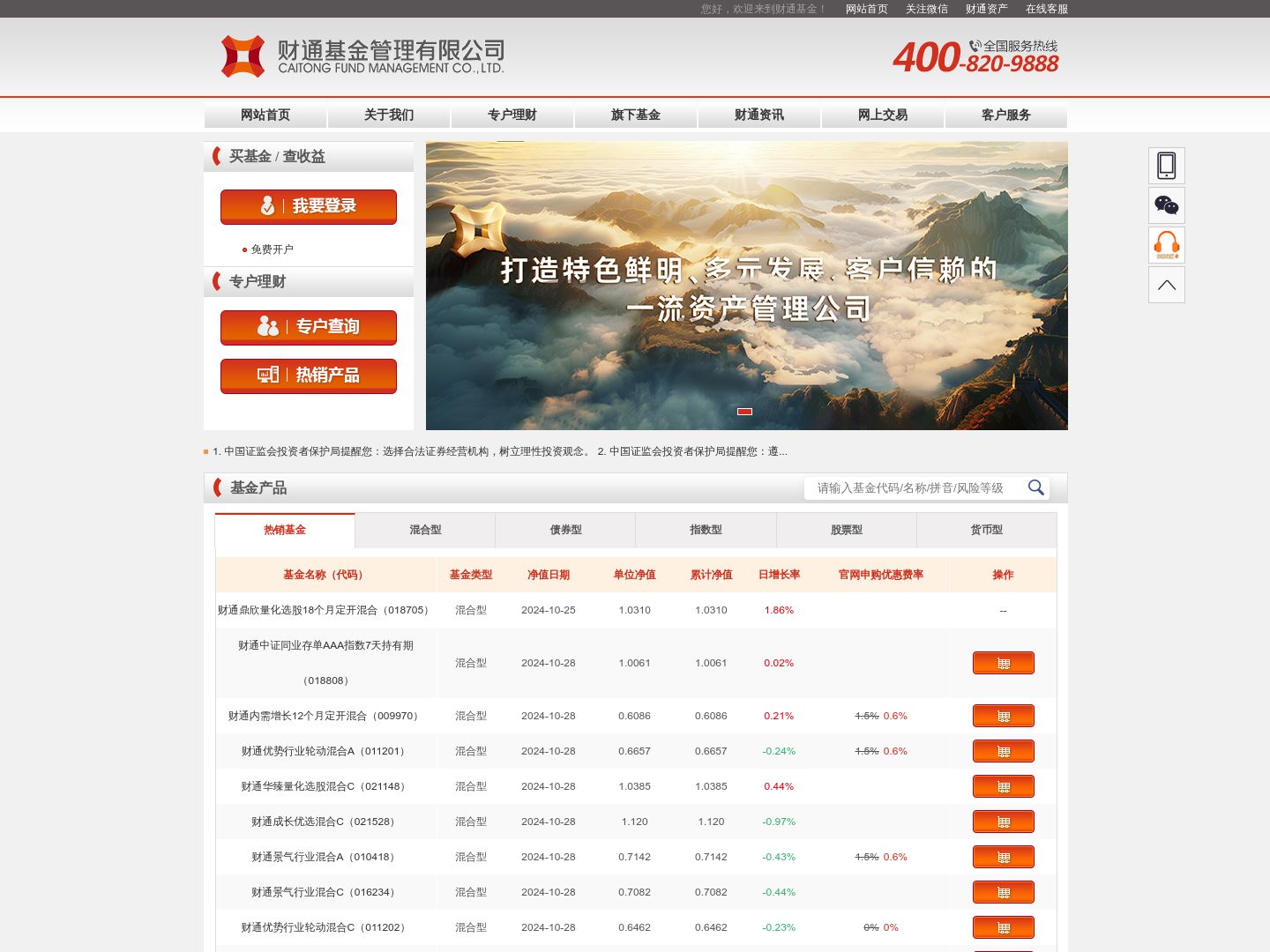Click the 日增长率 column header
This screenshot has height=952, width=1270.
[x=779, y=575]
